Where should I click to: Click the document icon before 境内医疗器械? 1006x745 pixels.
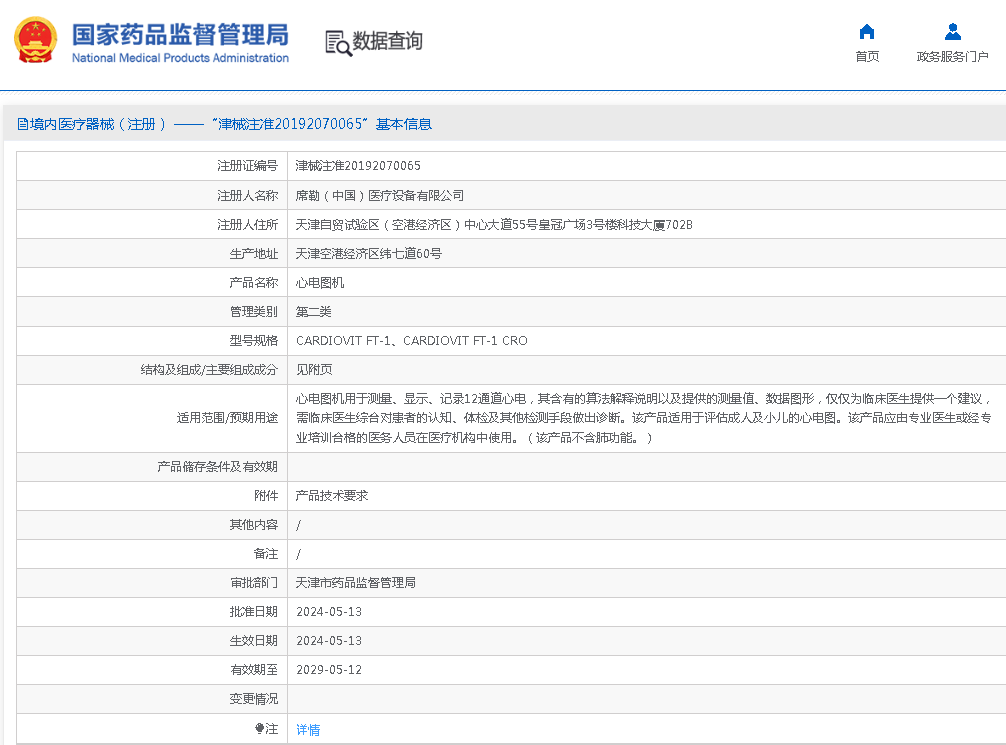click(x=22, y=125)
